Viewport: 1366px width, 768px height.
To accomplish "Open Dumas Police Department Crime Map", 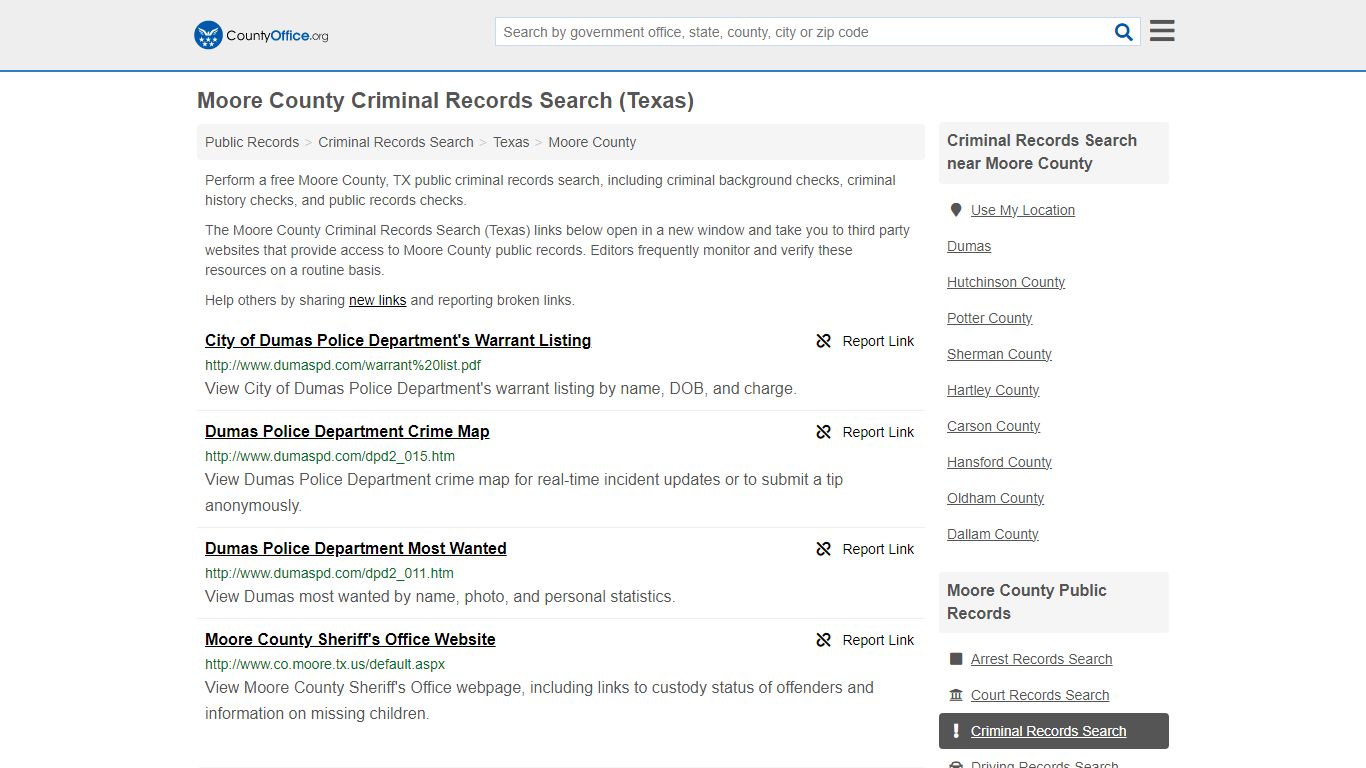I will (347, 431).
